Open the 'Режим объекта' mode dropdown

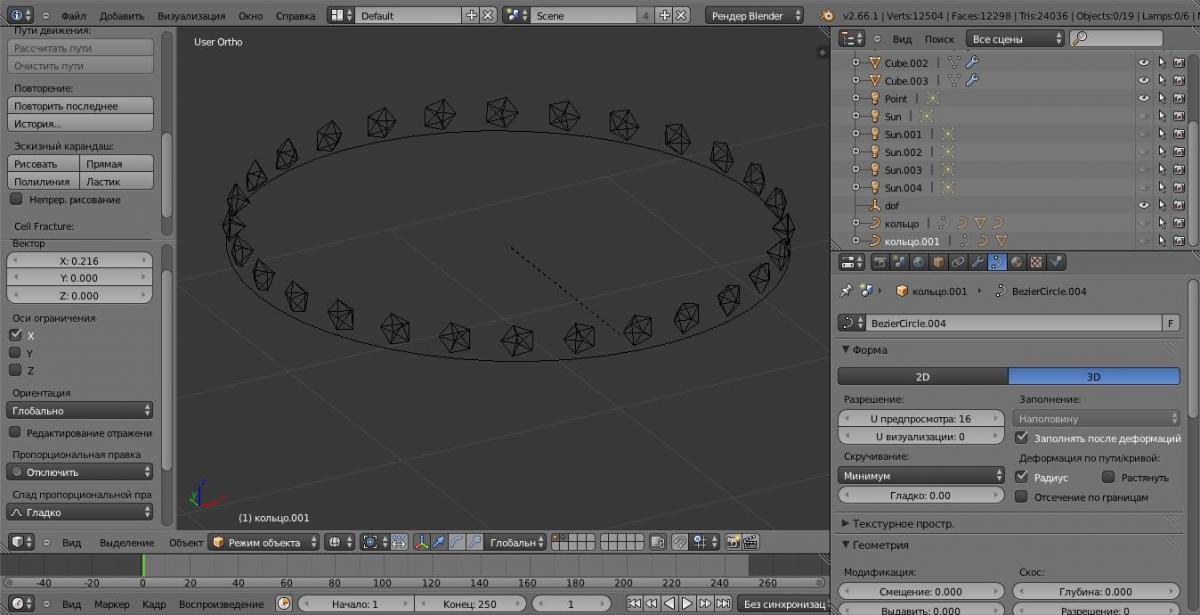point(264,542)
